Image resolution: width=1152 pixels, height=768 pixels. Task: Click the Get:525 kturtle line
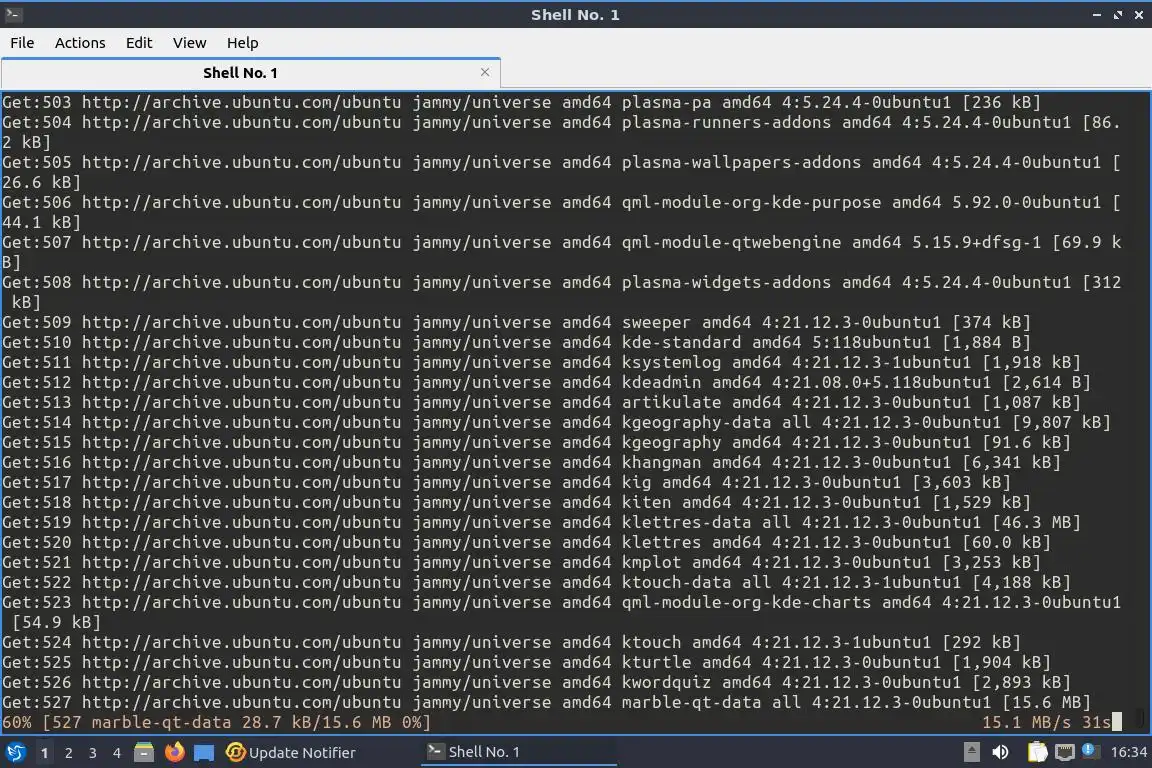point(527,661)
